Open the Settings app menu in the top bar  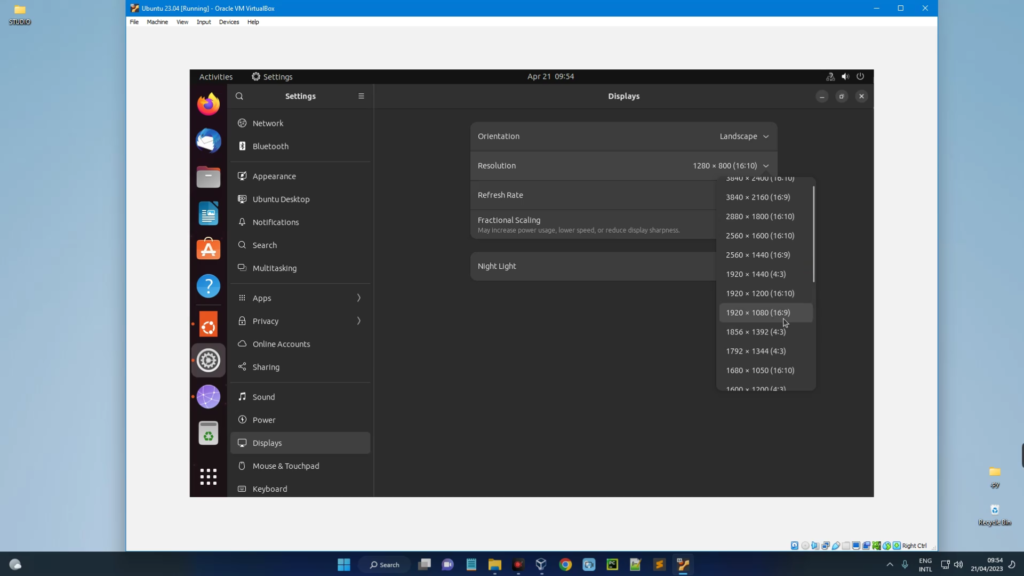pyautogui.click(x=272, y=76)
